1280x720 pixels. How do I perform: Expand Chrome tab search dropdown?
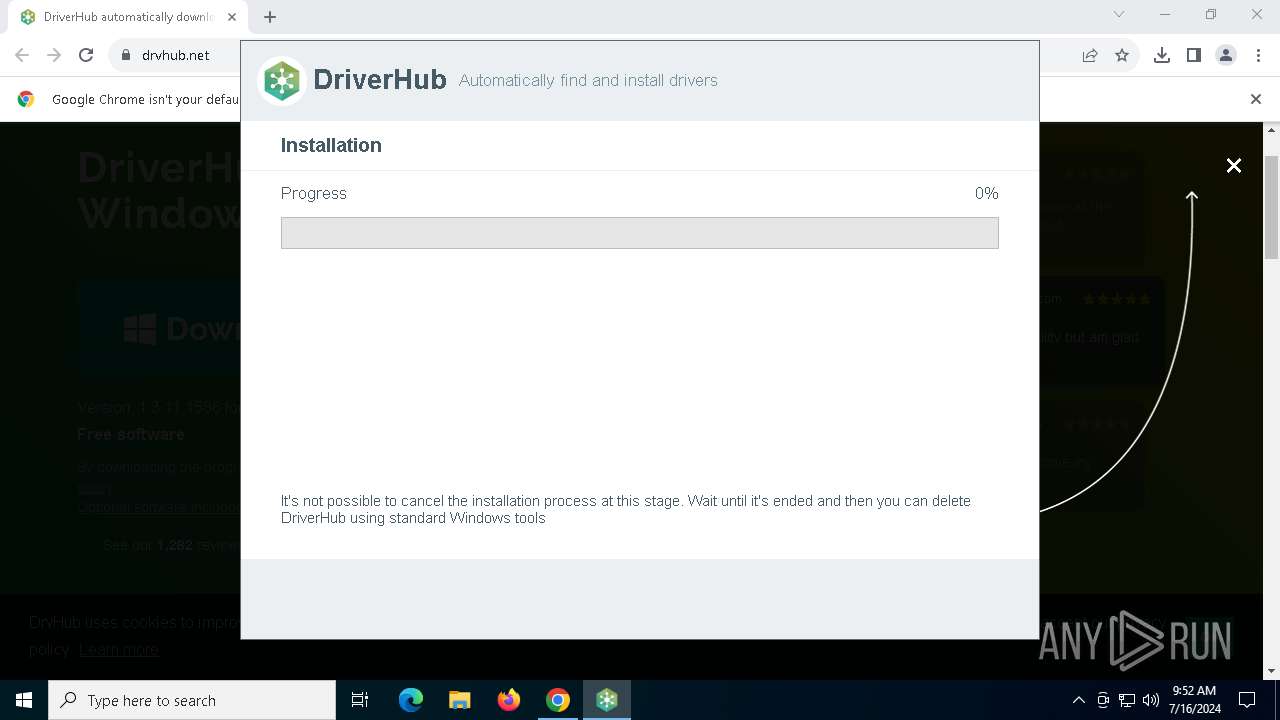coord(1119,14)
